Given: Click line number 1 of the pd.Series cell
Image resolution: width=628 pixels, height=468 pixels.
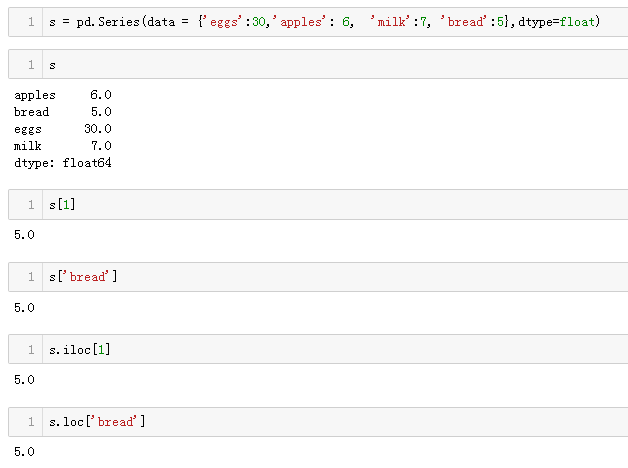Looking at the screenshot, I should (31, 22).
